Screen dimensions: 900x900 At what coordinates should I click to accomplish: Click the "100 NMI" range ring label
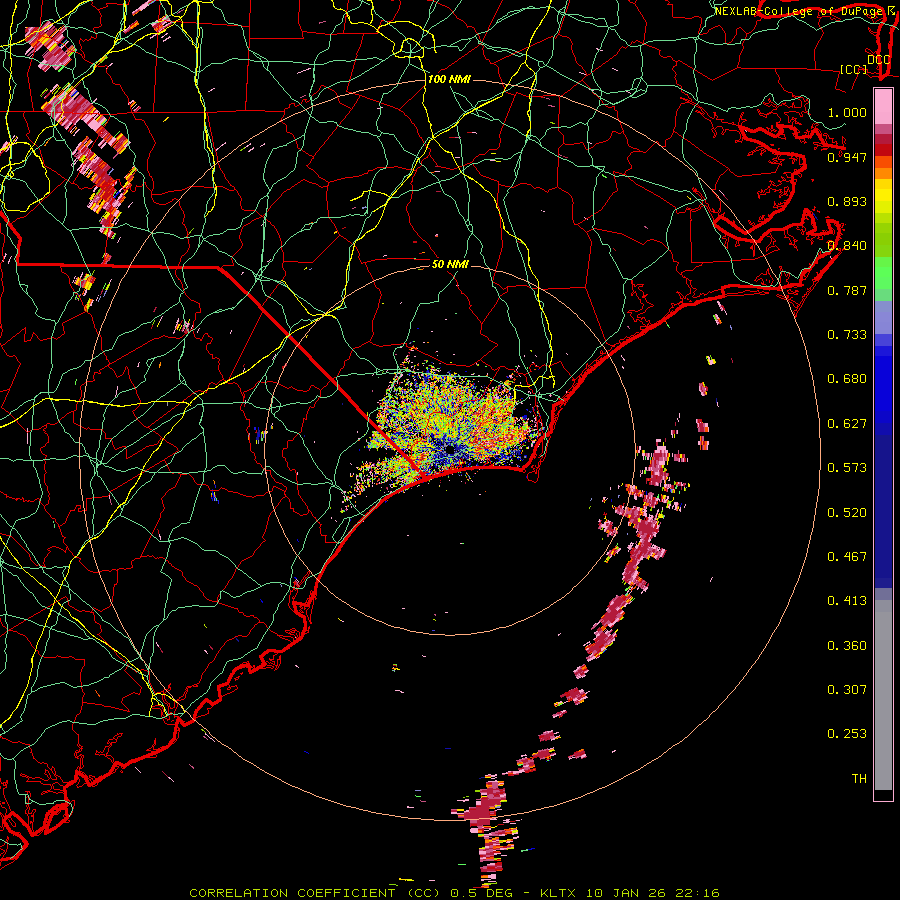point(449,79)
